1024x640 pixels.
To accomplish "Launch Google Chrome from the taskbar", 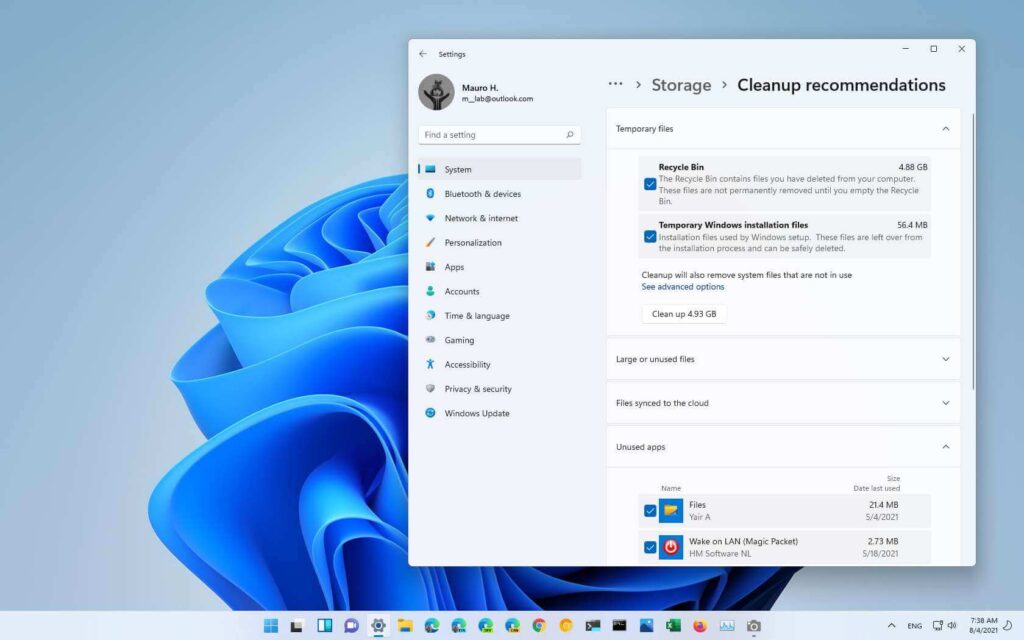I will click(x=539, y=626).
